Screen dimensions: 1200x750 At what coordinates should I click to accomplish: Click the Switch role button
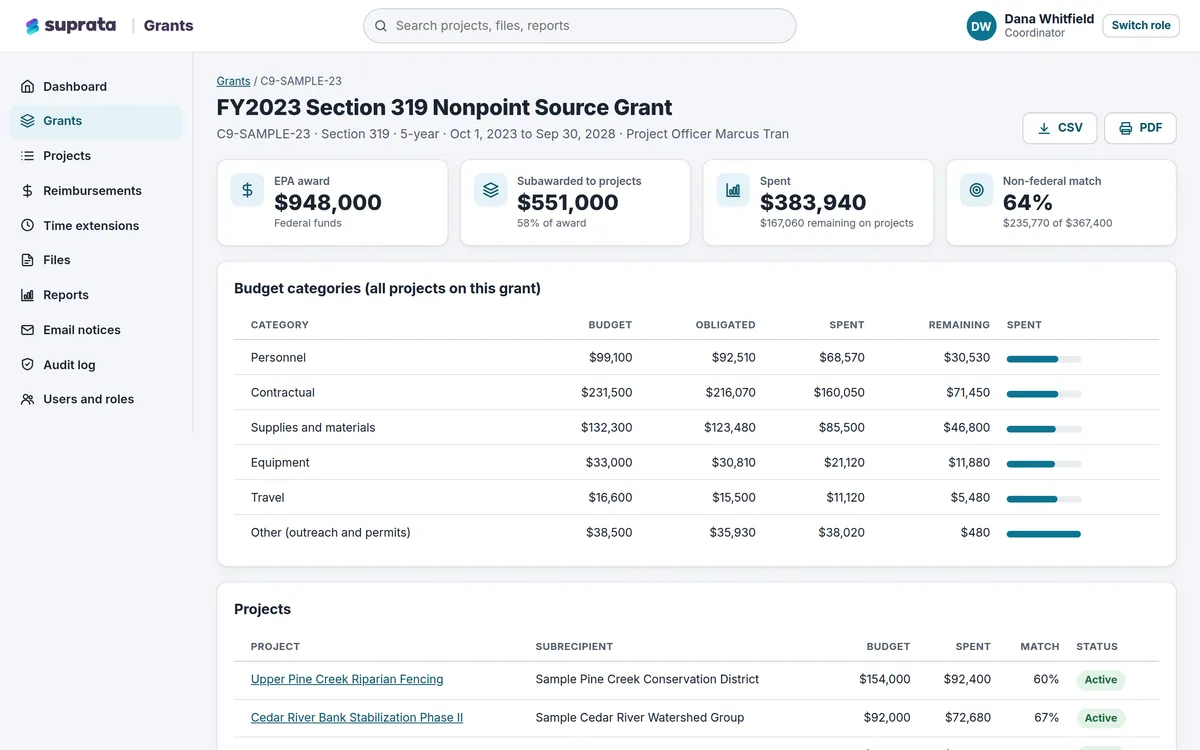coord(1141,26)
